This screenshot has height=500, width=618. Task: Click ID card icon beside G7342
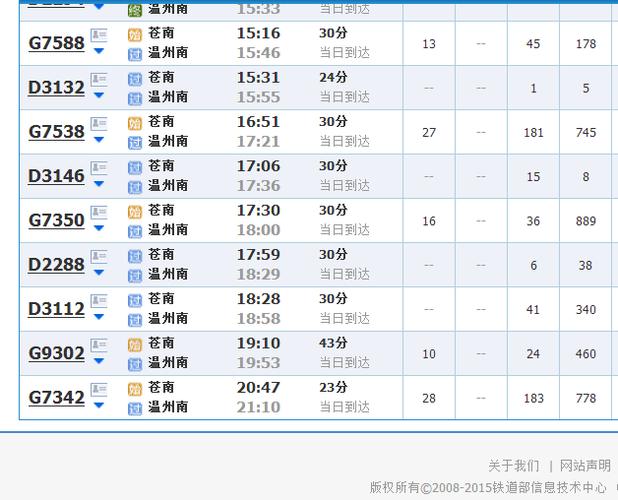pyautogui.click(x=99, y=390)
